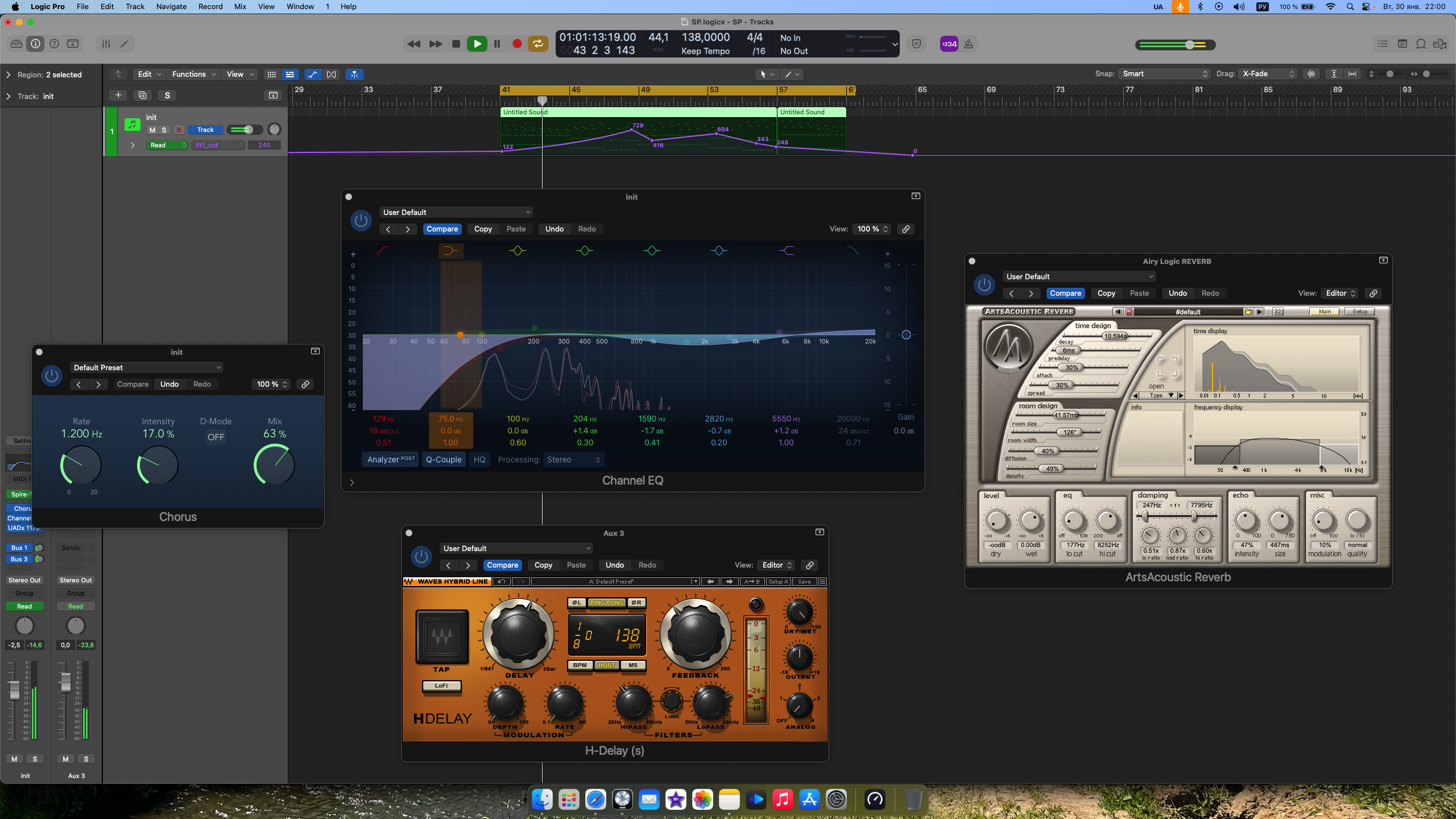Open the Functions dropdown in Tracks area
Viewport: 1456px width, 819px height.
(x=193, y=75)
